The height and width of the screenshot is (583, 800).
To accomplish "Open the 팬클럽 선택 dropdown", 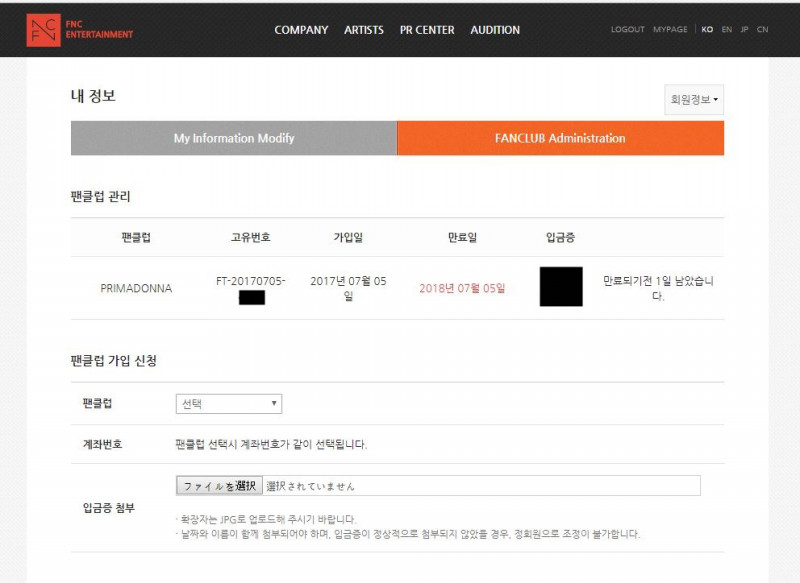I will click(x=229, y=404).
